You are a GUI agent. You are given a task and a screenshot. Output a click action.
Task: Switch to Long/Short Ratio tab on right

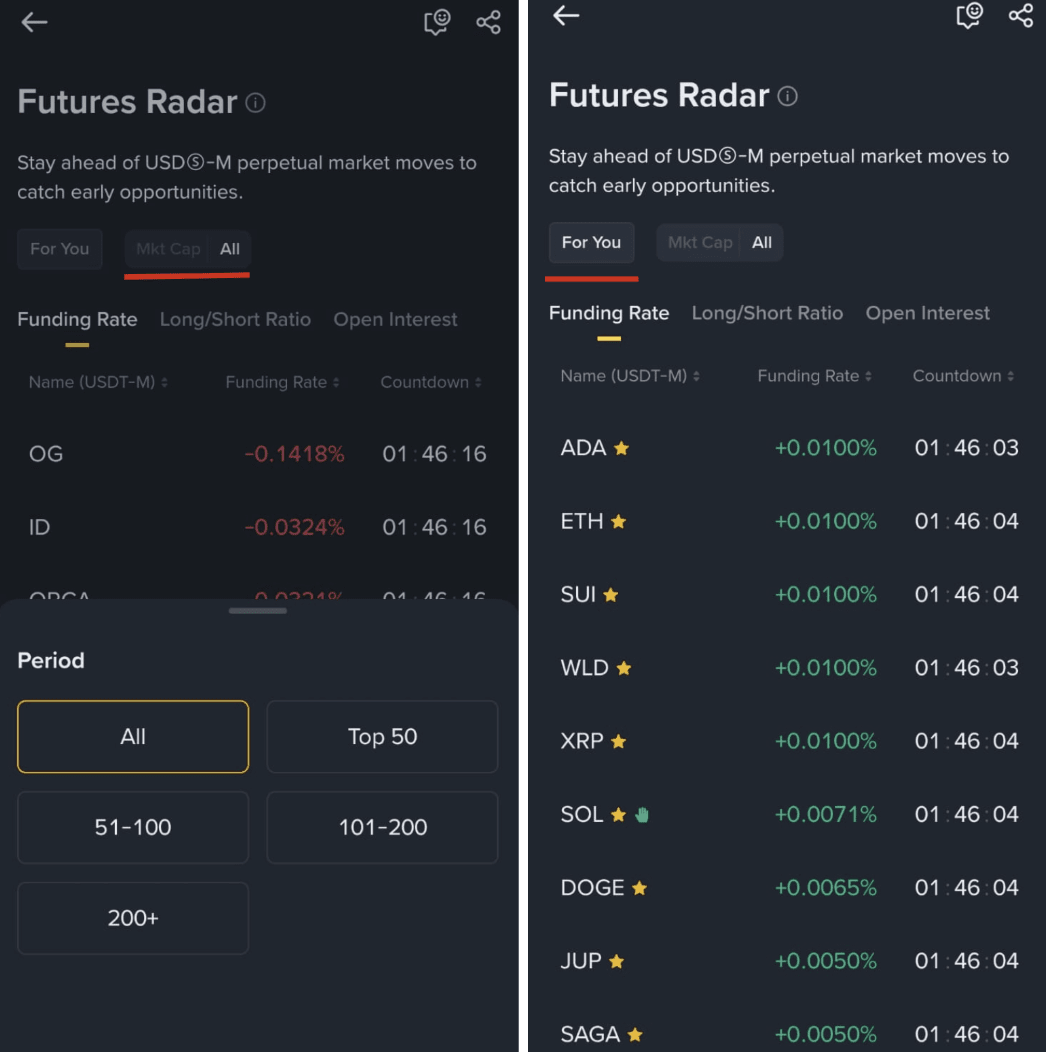[767, 313]
